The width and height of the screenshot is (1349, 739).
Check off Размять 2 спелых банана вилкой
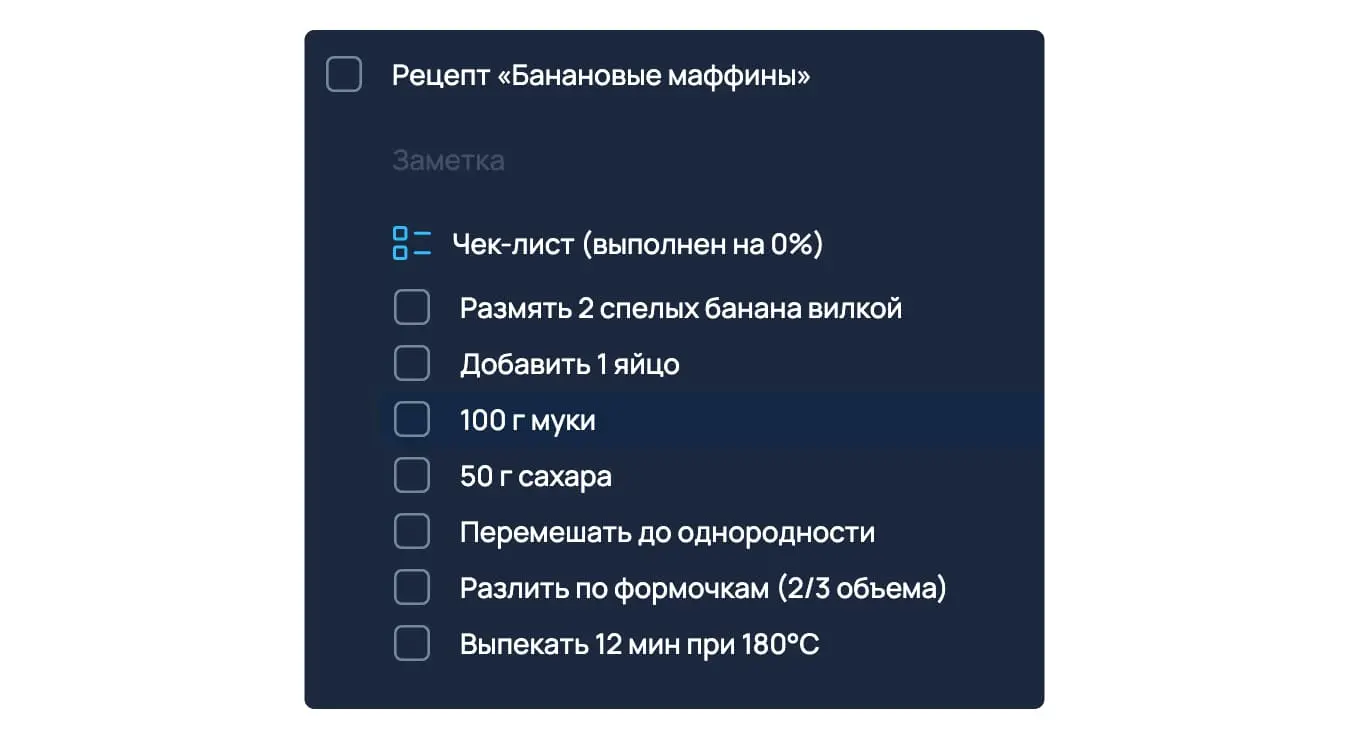pos(411,308)
